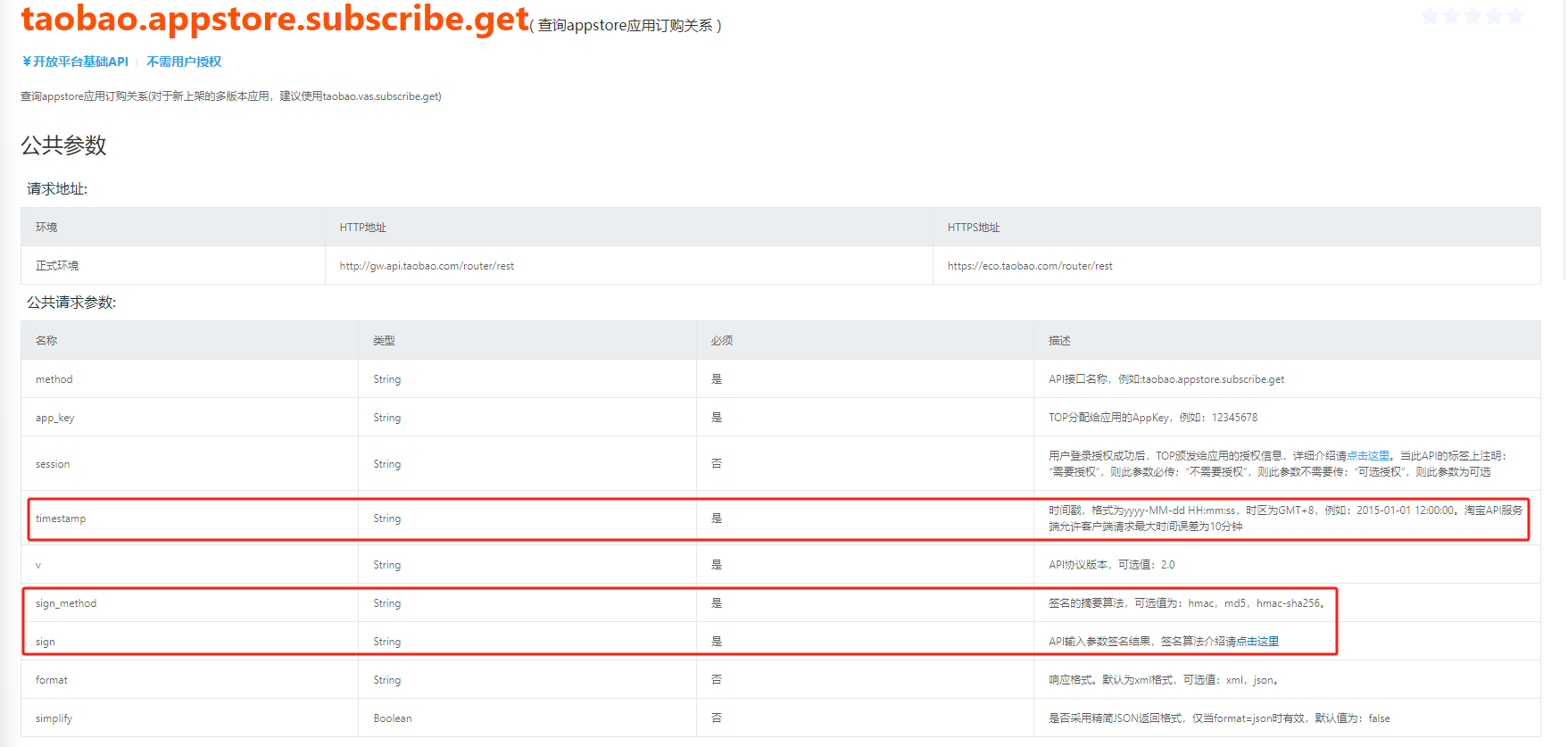This screenshot has width=1568, height=747.
Task: Open the 开放平台基础API link
Action: 75,62
